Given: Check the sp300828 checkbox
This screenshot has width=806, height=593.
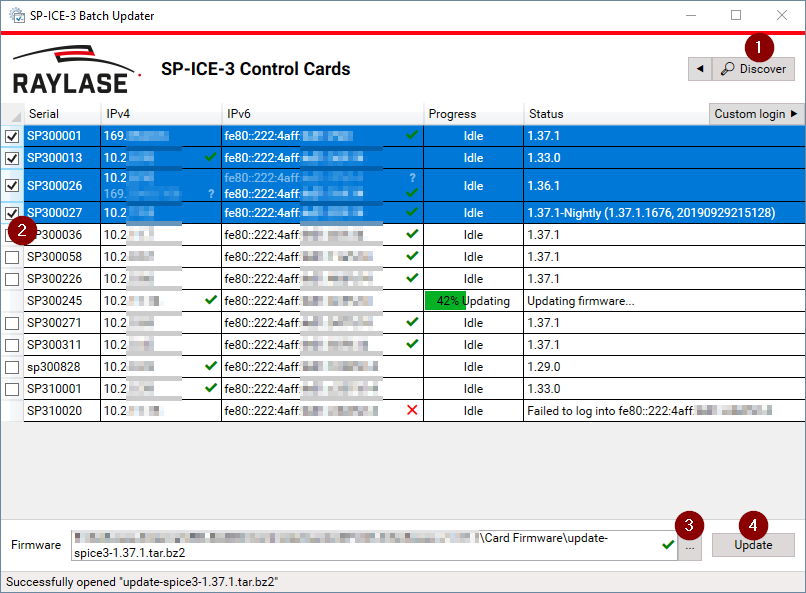Looking at the screenshot, I should tap(12, 367).
